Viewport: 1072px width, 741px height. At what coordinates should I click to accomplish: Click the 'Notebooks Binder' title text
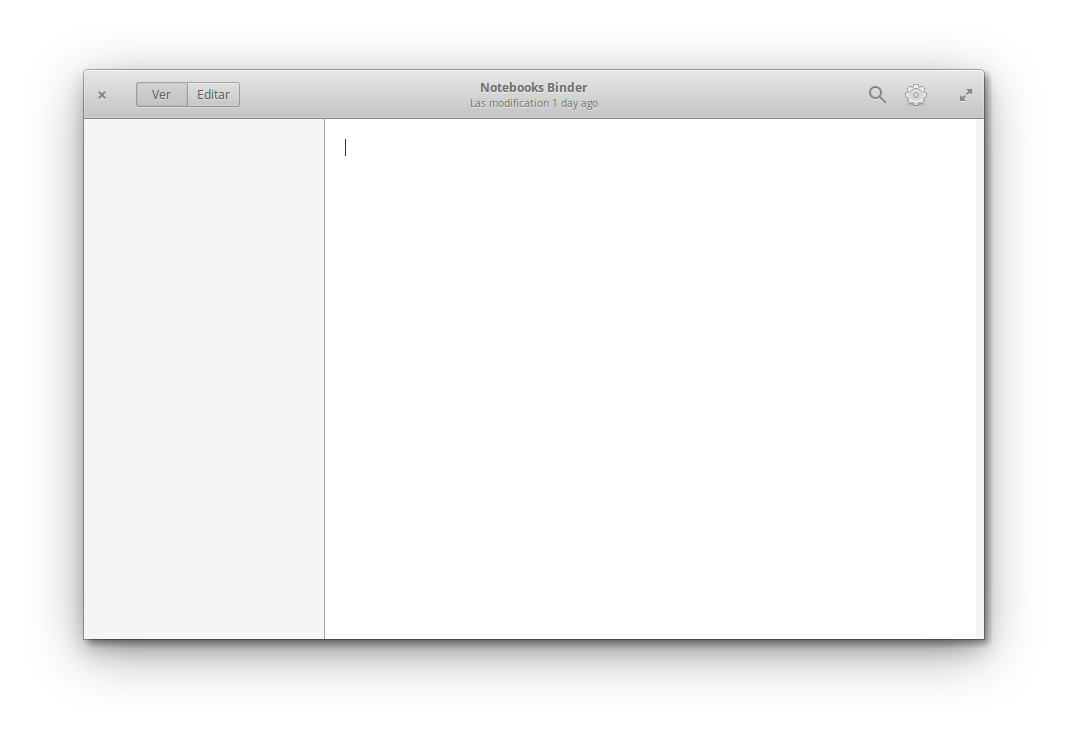533,87
